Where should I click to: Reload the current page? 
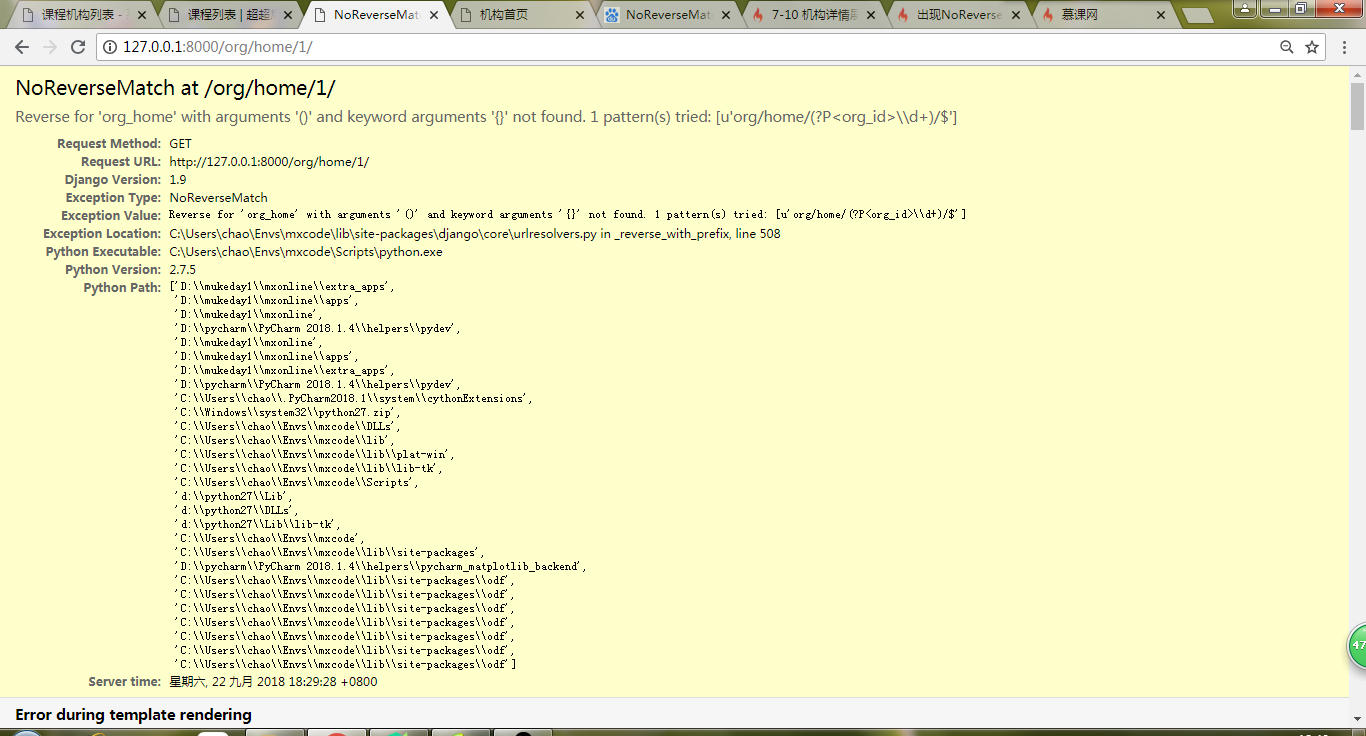[78, 47]
